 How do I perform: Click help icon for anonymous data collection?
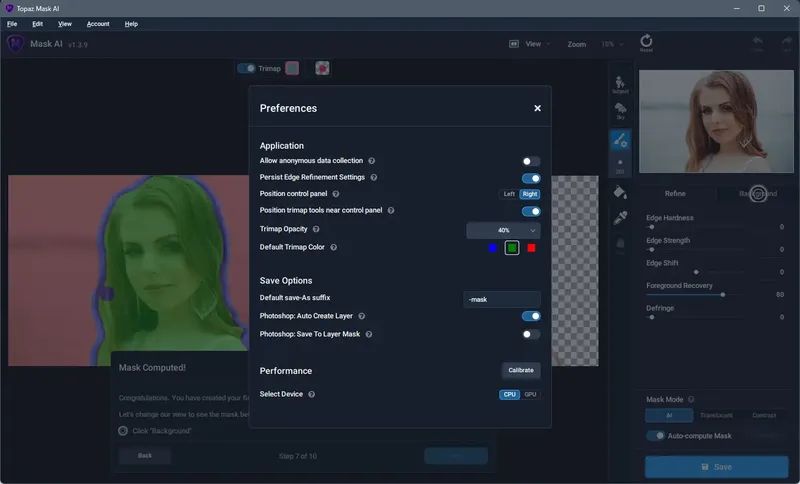371,161
